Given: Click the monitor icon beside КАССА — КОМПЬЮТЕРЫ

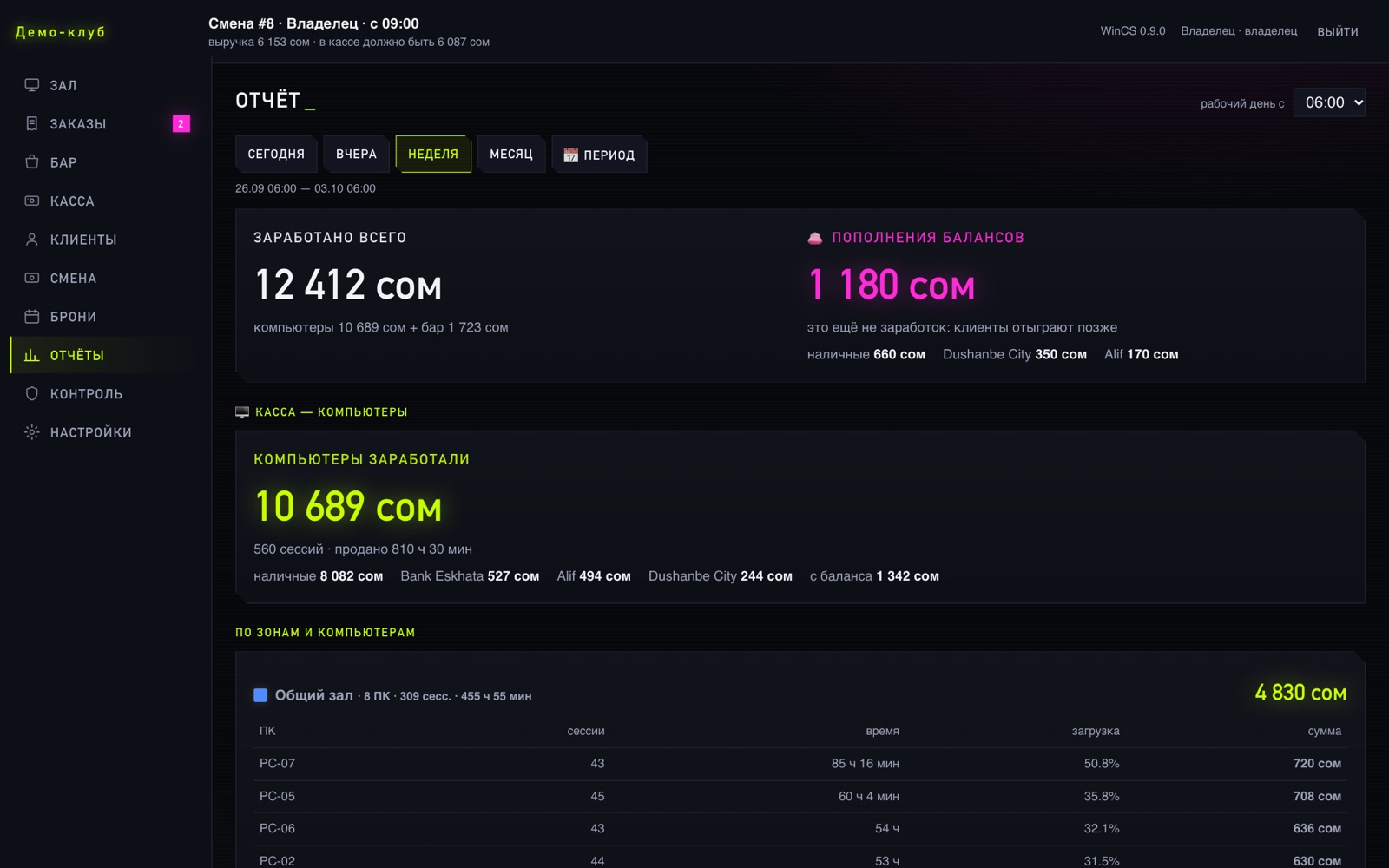Looking at the screenshot, I should (x=242, y=412).
